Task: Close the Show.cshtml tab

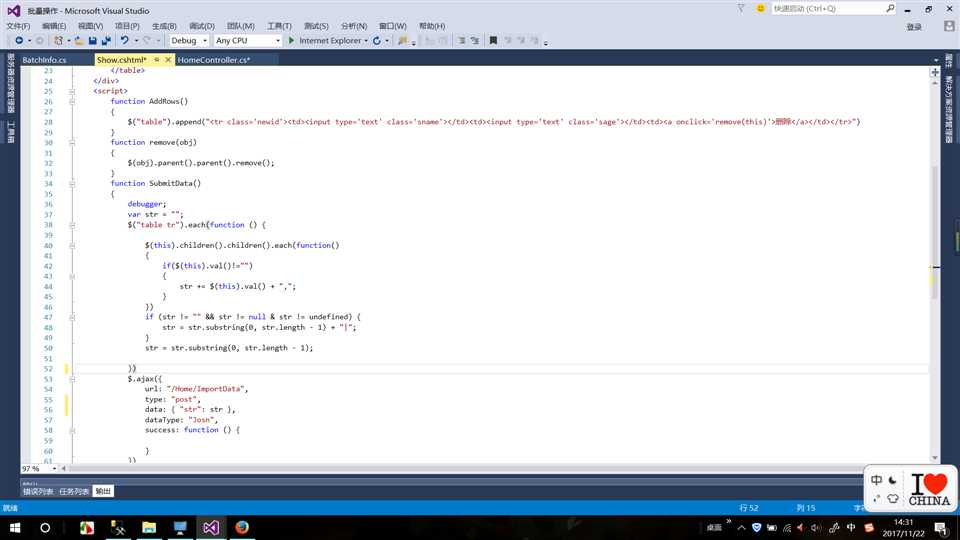Action: [x=168, y=59]
